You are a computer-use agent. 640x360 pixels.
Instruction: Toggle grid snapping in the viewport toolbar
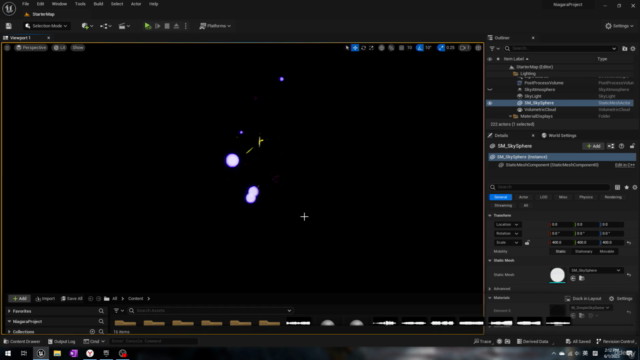[402, 48]
